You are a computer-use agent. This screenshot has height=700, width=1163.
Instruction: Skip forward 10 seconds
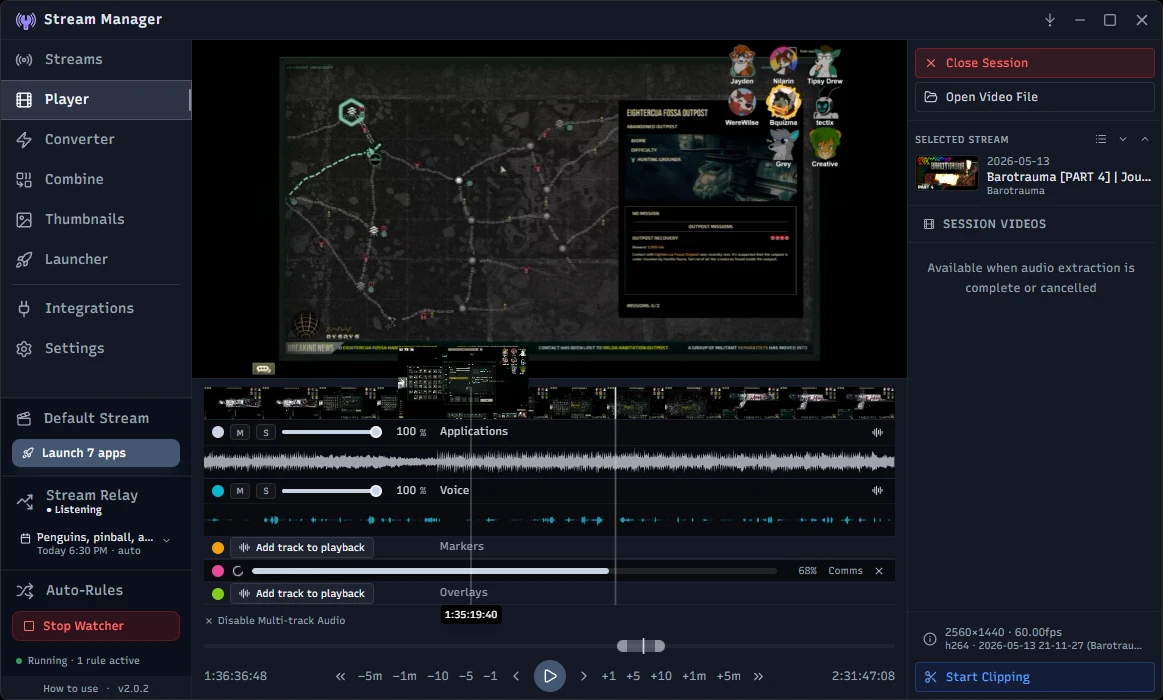661,676
